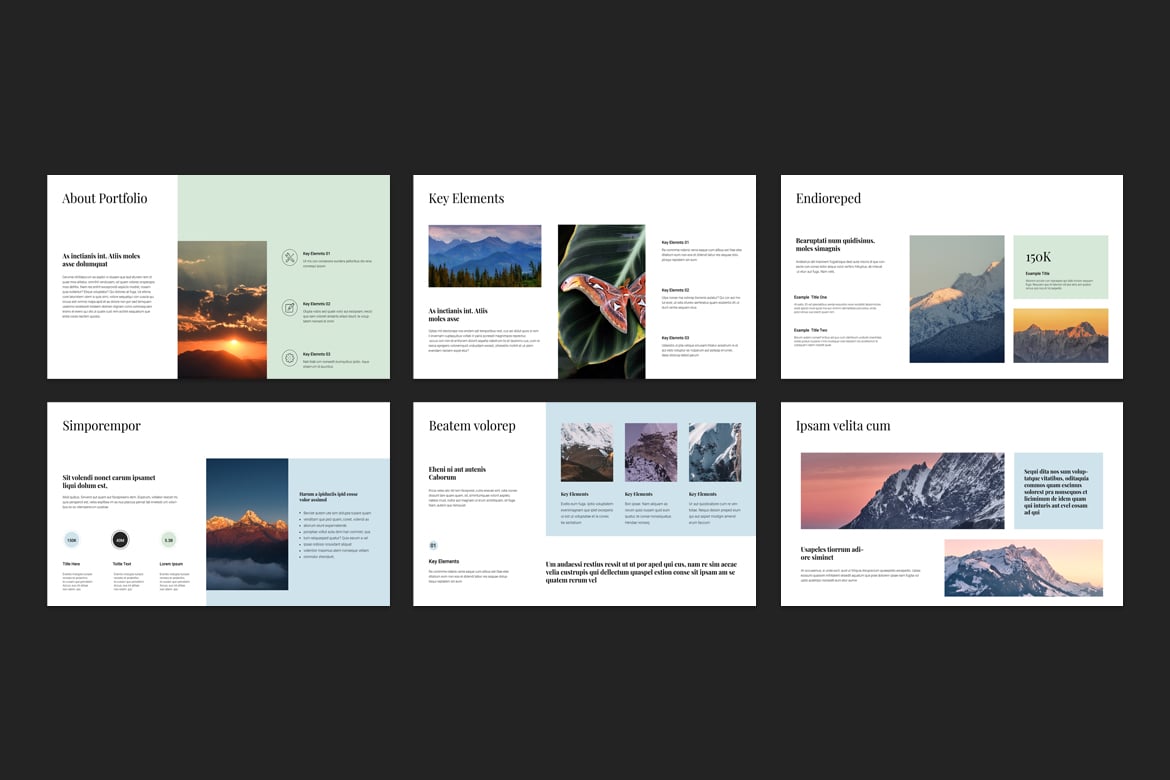Click the blue snowy cliff photo on Beatem volorep slide

(715, 452)
